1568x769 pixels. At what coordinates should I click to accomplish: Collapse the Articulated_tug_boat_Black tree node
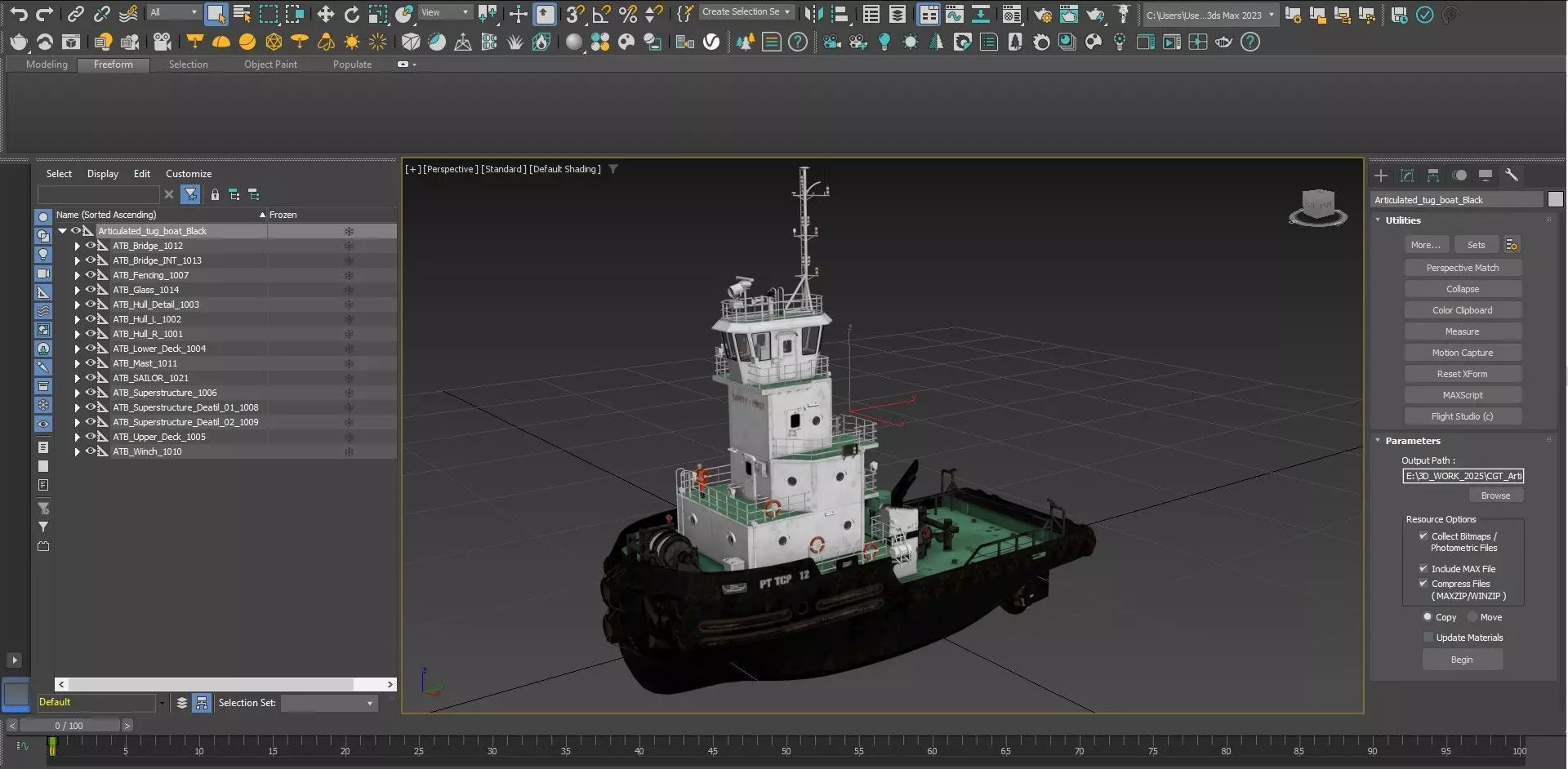pyautogui.click(x=62, y=231)
